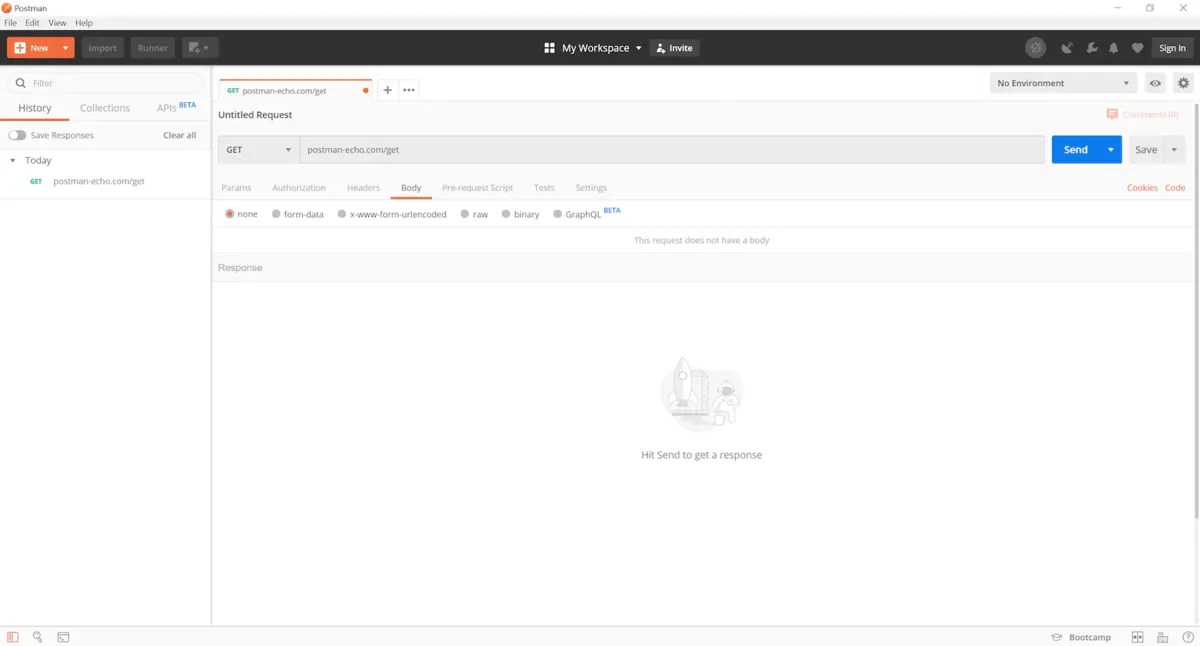Click the Runner button

click(152, 48)
